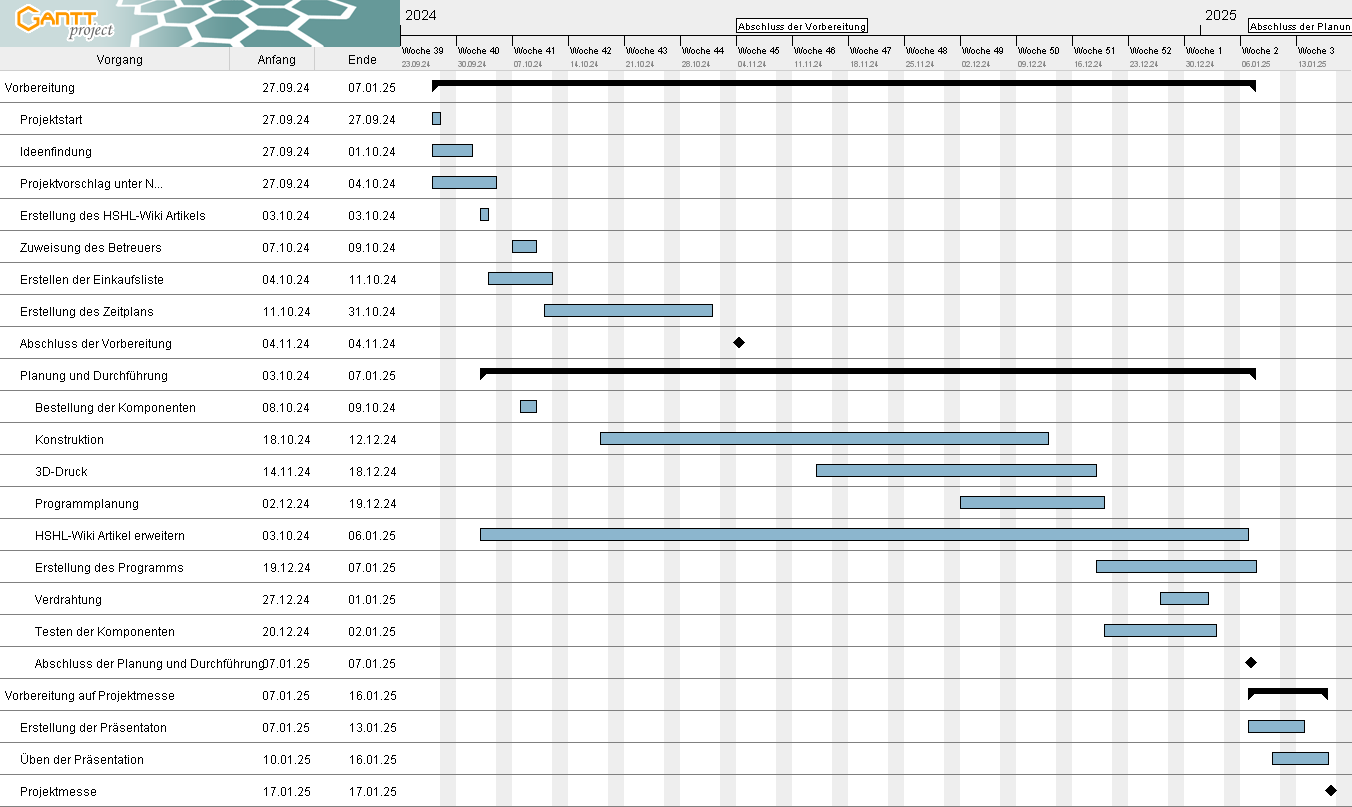Click the Vorgang column header
This screenshot has height=807, width=1352.
119,60
